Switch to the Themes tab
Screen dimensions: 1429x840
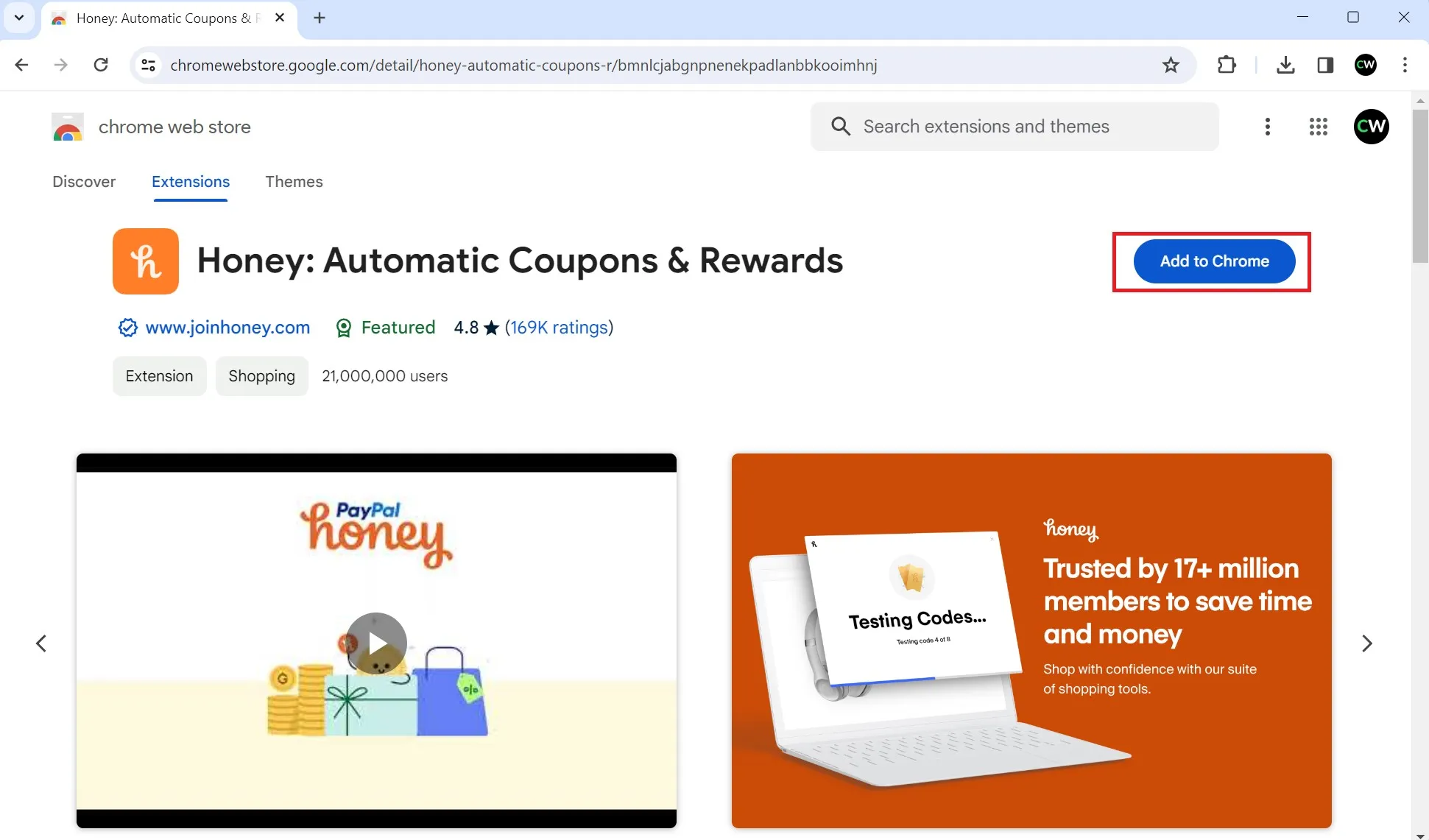[294, 182]
